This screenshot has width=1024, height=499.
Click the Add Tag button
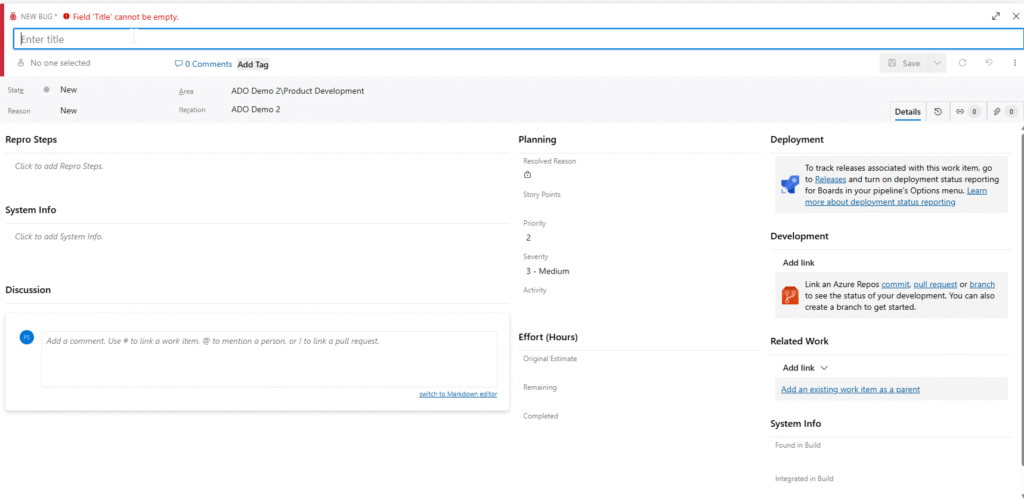point(252,64)
